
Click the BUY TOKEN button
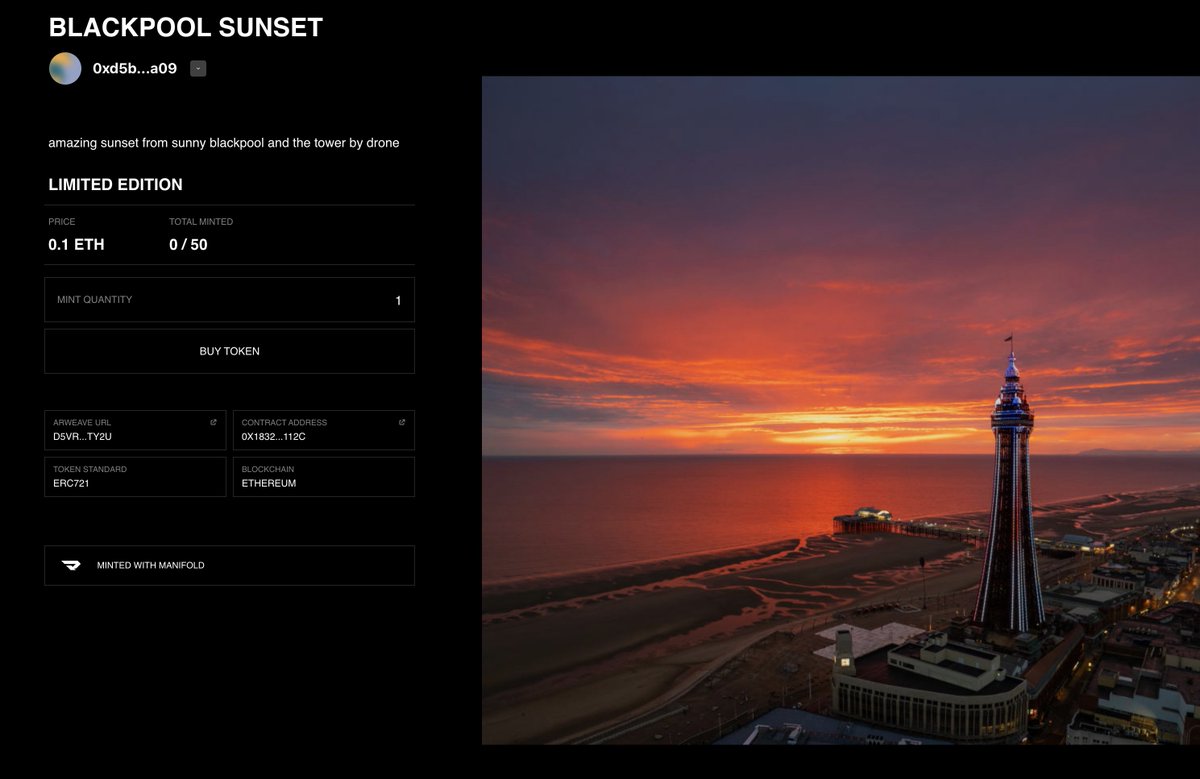pyautogui.click(x=229, y=351)
